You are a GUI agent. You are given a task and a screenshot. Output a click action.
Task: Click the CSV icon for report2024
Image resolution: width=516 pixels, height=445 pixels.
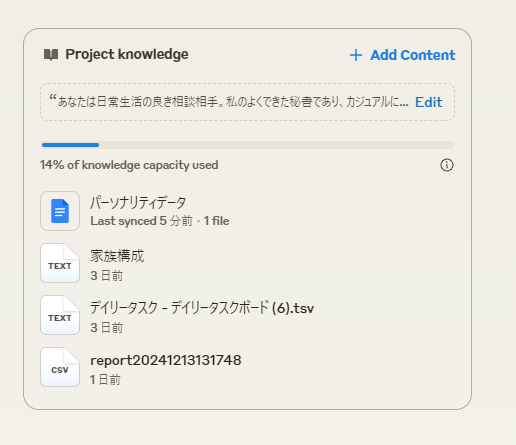60,367
